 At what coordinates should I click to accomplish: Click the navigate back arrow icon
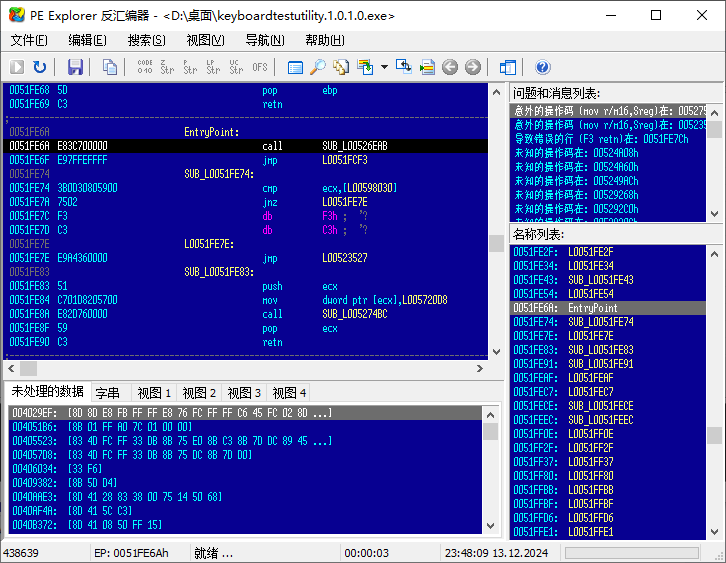click(x=450, y=67)
